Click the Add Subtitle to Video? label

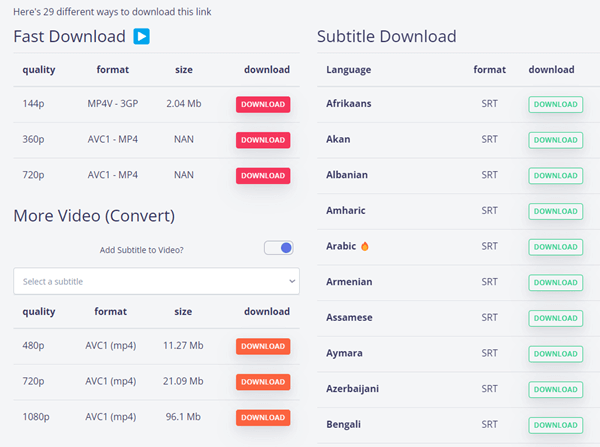click(142, 250)
